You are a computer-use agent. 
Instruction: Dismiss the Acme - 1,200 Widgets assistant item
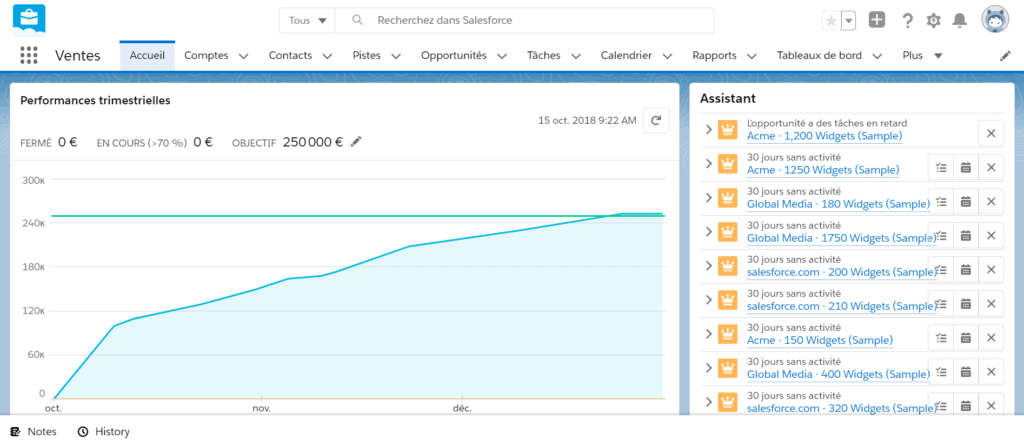(x=991, y=133)
